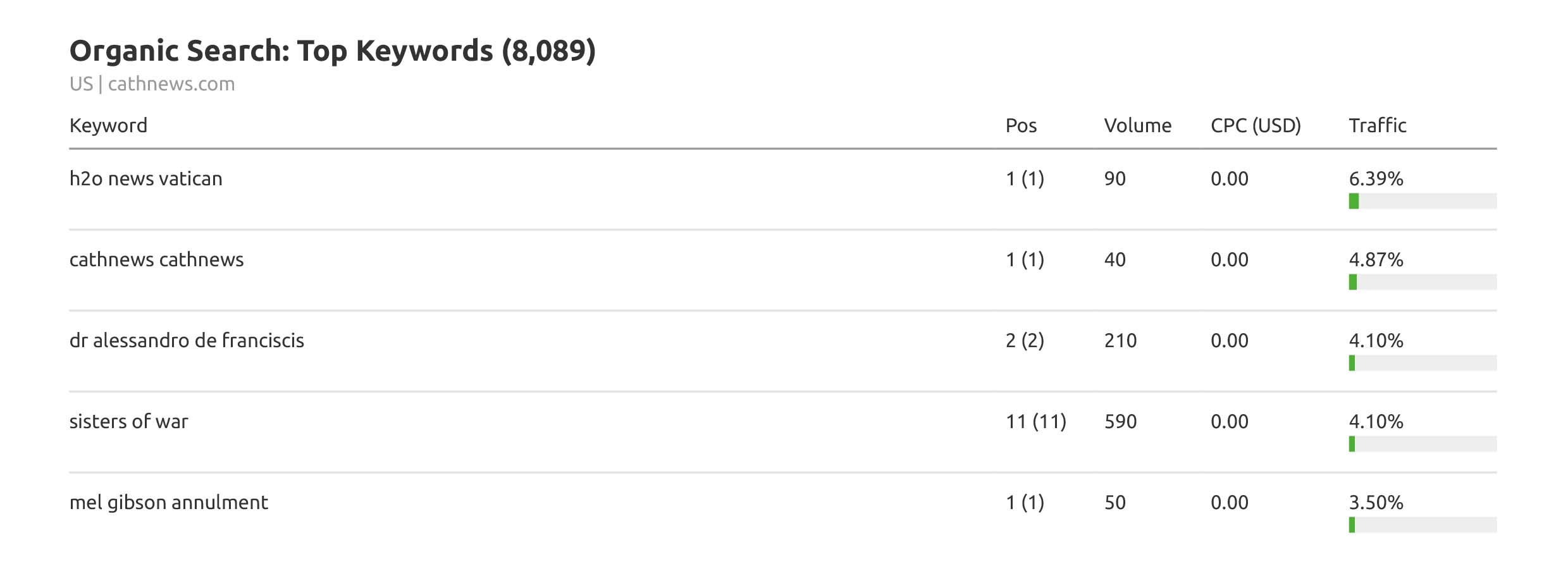
Task: Open 'mel gibson annulment' keyword
Action: tap(168, 503)
